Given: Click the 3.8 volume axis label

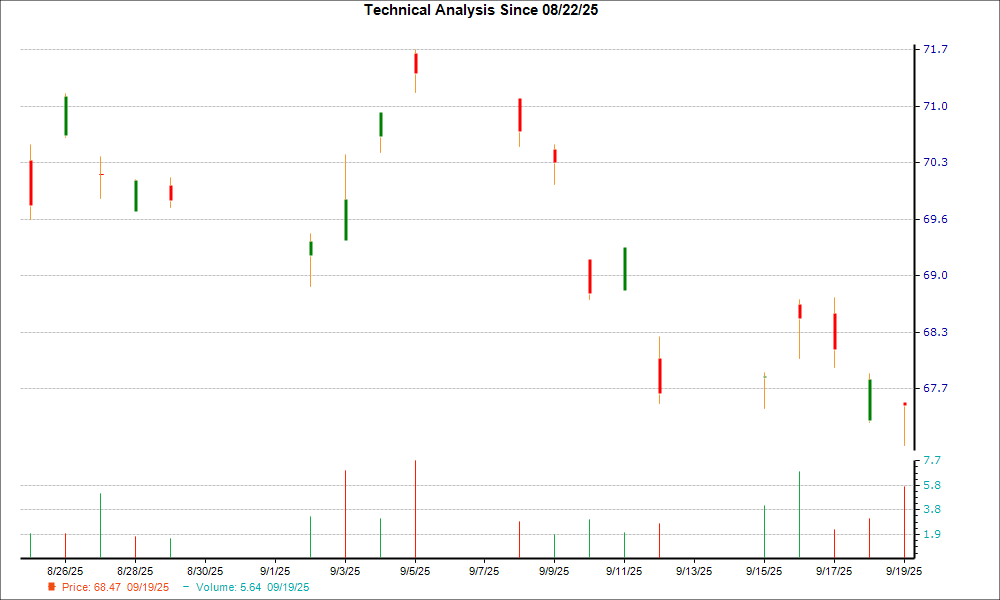Looking at the screenshot, I should (932, 509).
